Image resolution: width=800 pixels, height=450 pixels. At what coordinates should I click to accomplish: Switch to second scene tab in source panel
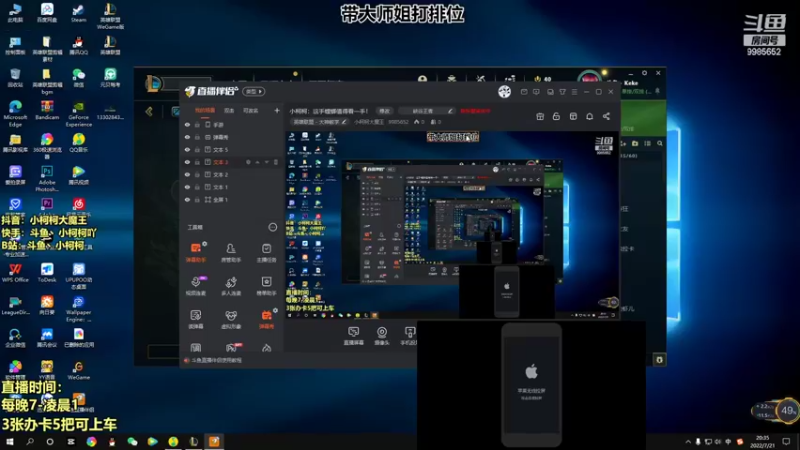230,110
